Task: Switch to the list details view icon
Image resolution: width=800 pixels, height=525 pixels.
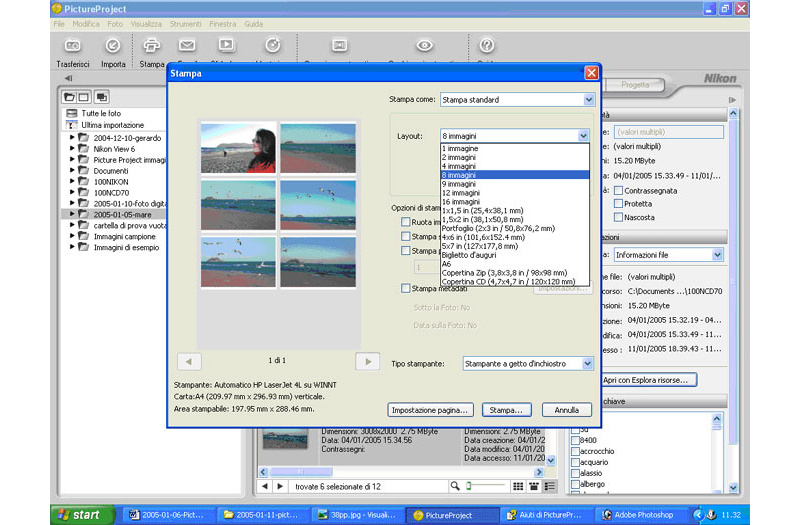Action: (x=549, y=486)
